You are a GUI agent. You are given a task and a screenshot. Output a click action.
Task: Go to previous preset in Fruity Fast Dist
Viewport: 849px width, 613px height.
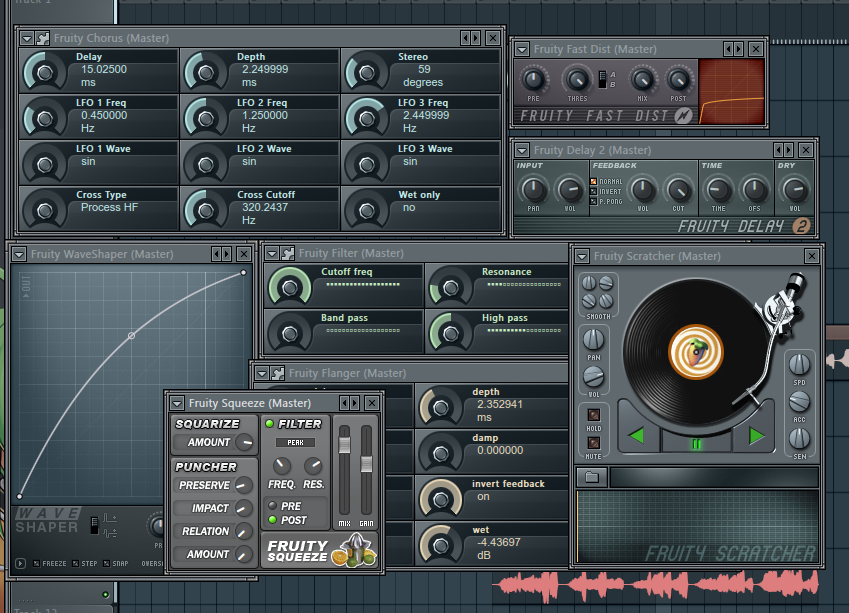[x=728, y=49]
